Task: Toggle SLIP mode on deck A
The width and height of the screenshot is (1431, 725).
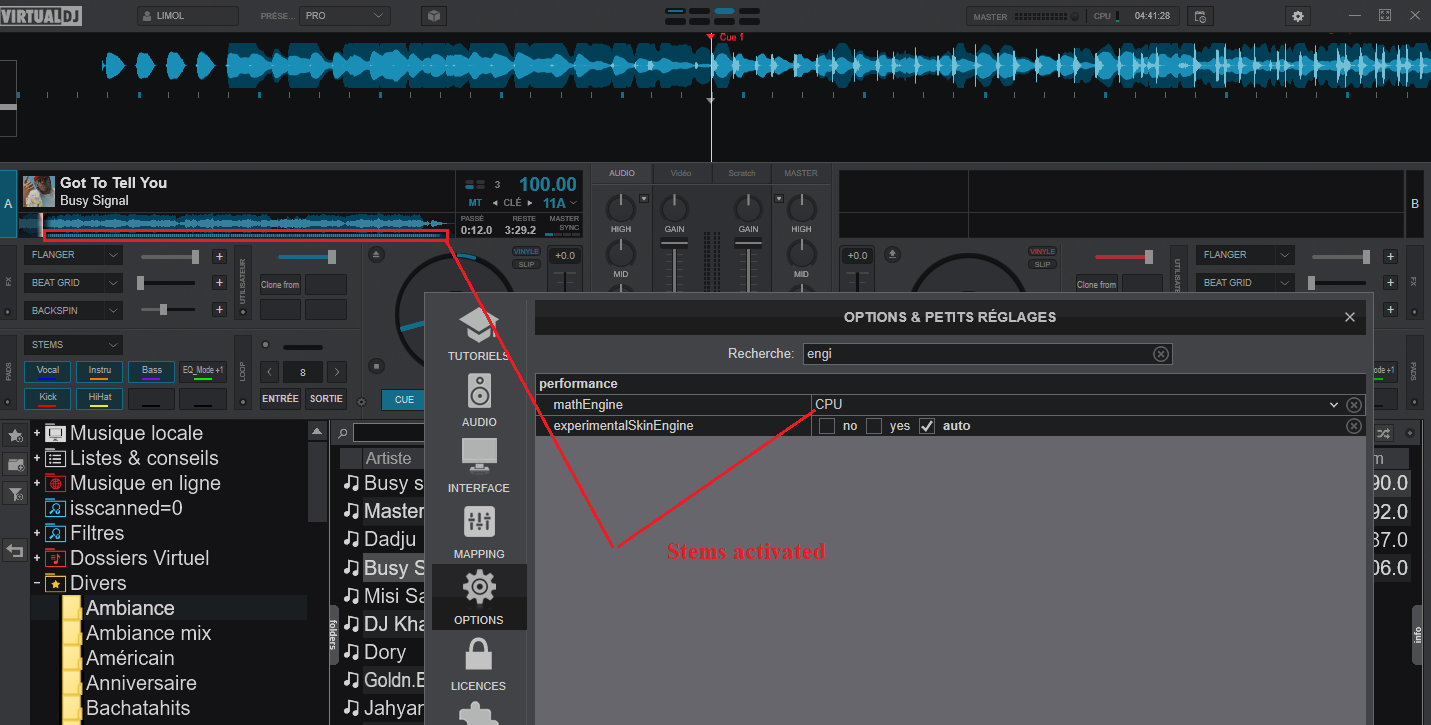Action: click(x=526, y=265)
